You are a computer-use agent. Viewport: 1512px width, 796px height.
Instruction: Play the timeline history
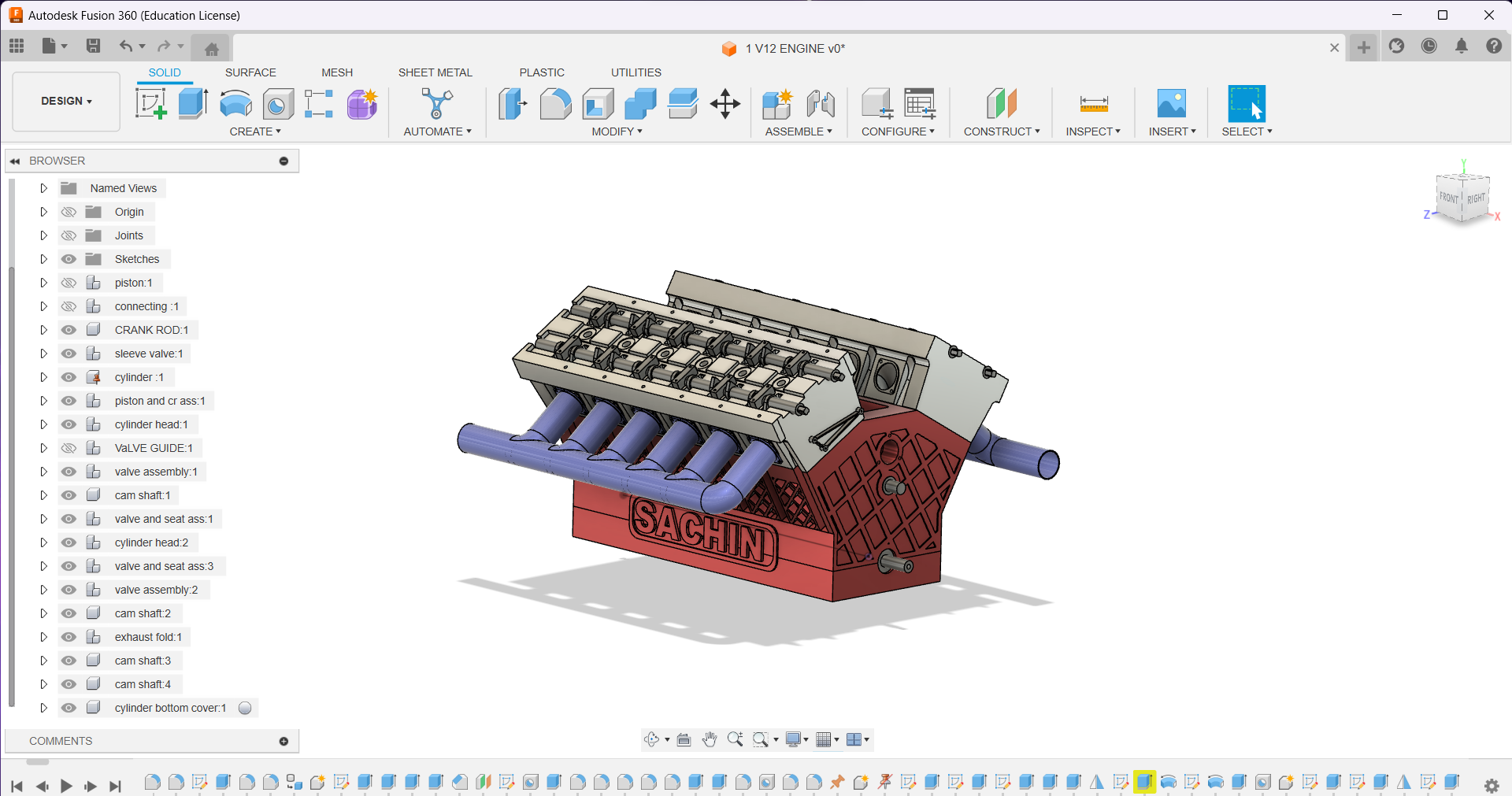click(66, 786)
